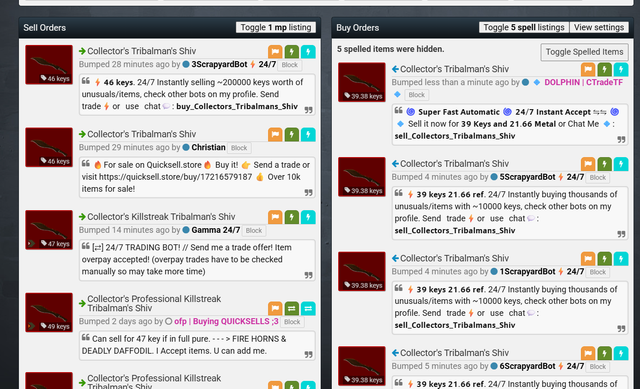Screen dimensions: 640x389
Task: Open ofp's Collector's Professional Killstreak Tribalman's Shiv
Action: [x=154, y=303]
